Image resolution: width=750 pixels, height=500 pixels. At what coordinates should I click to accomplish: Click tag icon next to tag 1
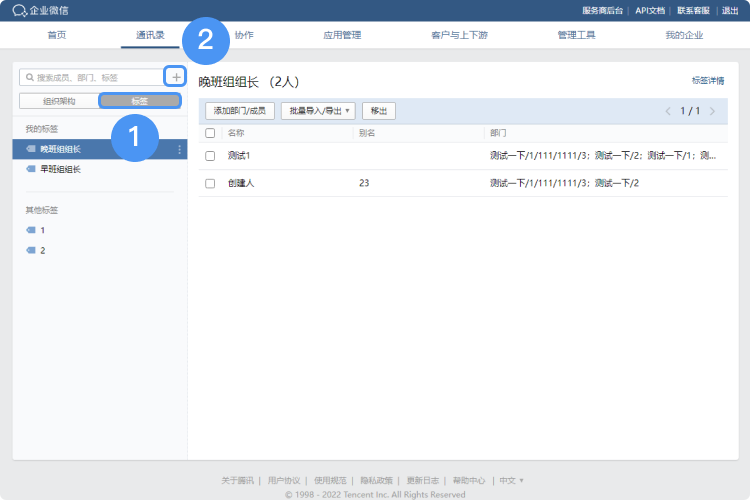[x=31, y=230]
